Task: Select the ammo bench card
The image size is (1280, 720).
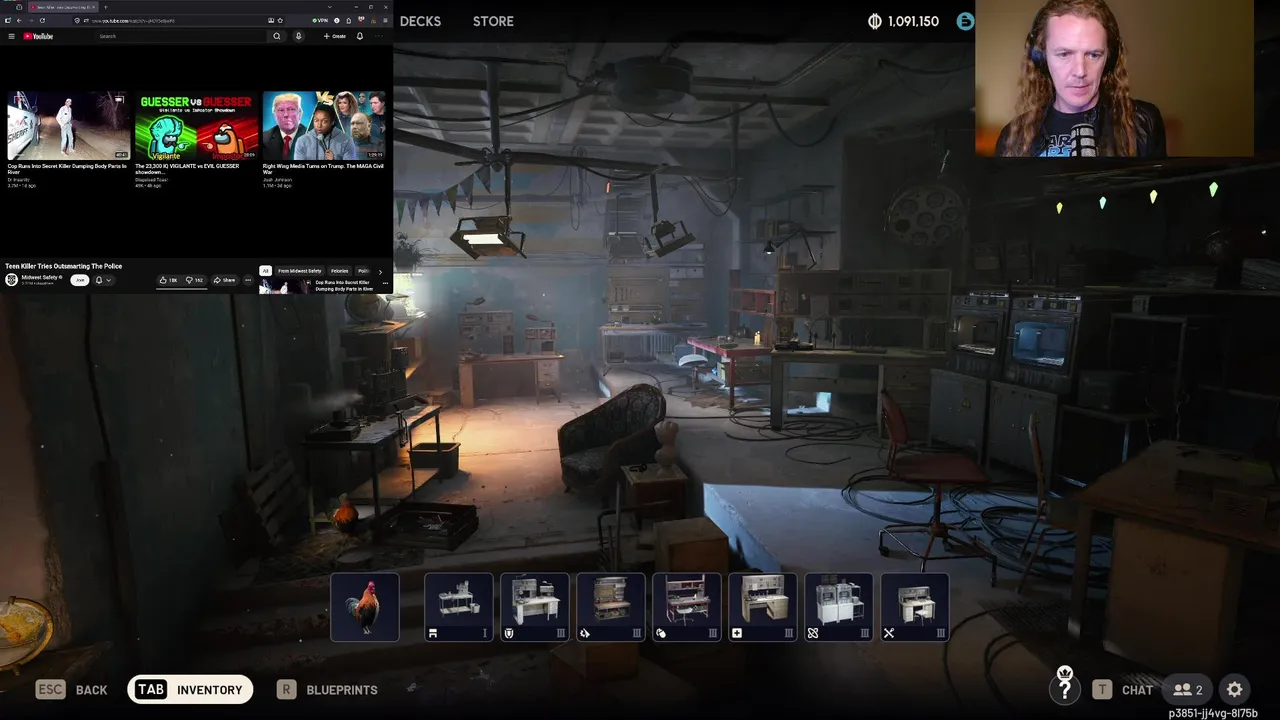Action: 611,607
